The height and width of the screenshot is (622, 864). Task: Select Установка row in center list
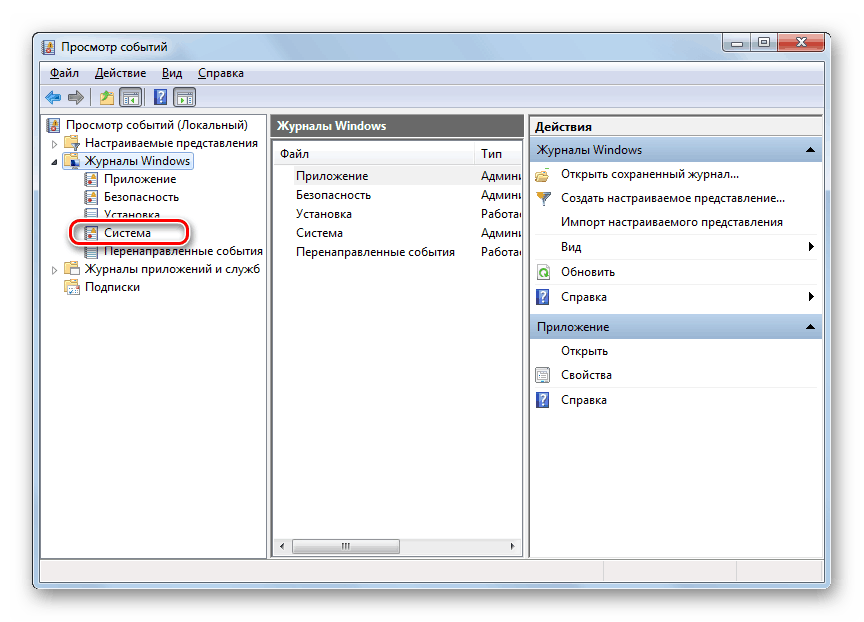(x=397, y=214)
